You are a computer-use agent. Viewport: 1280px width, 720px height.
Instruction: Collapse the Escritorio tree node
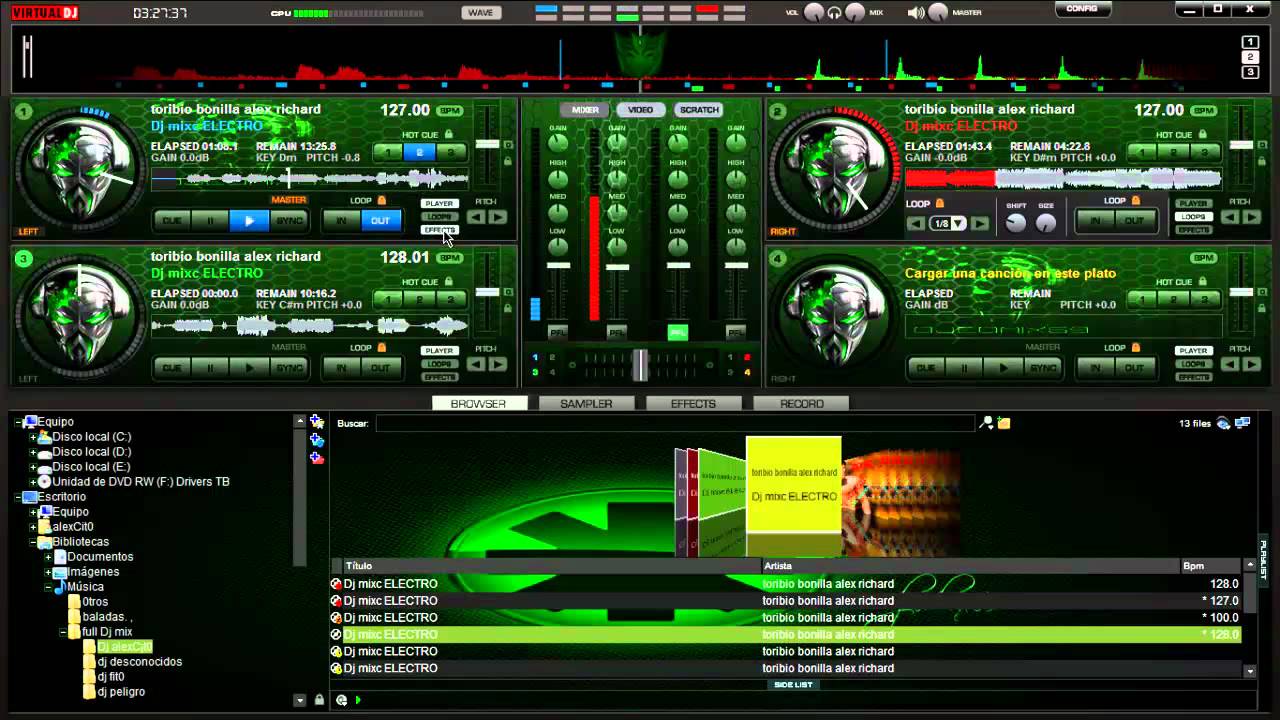click(x=18, y=497)
